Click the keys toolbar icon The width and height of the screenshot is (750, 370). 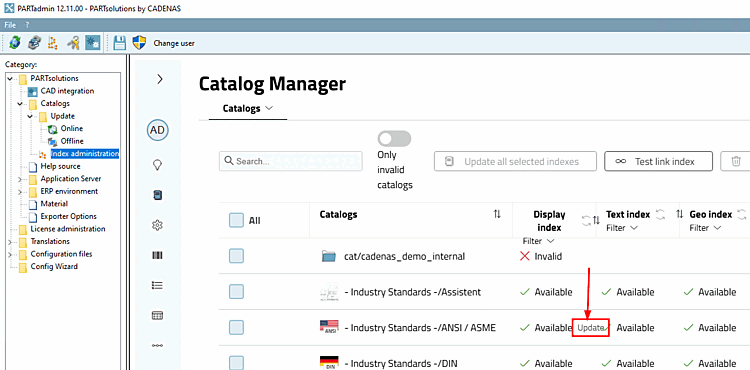73,43
